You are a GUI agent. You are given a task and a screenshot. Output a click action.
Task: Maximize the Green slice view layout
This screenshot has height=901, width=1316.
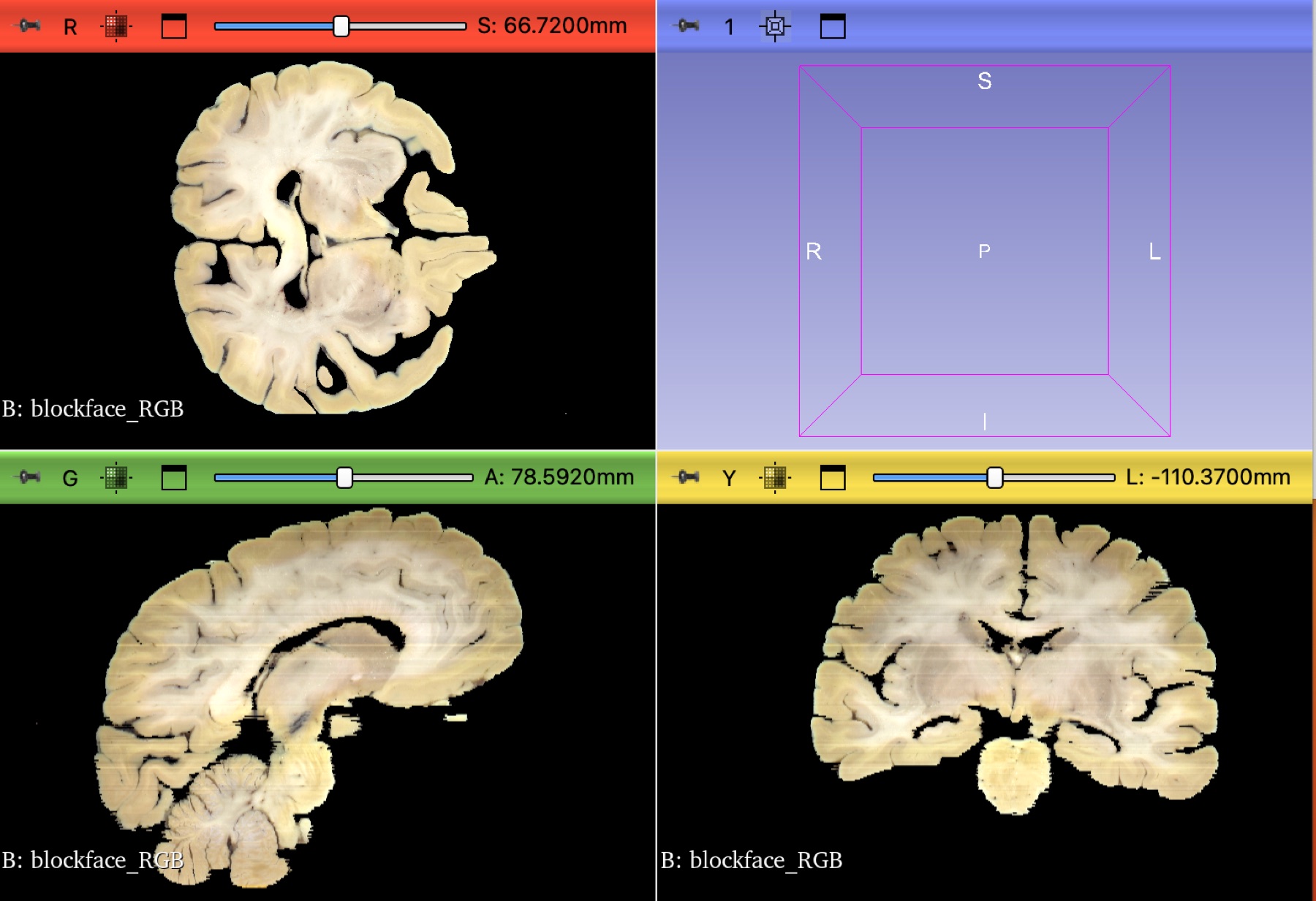pos(173,477)
